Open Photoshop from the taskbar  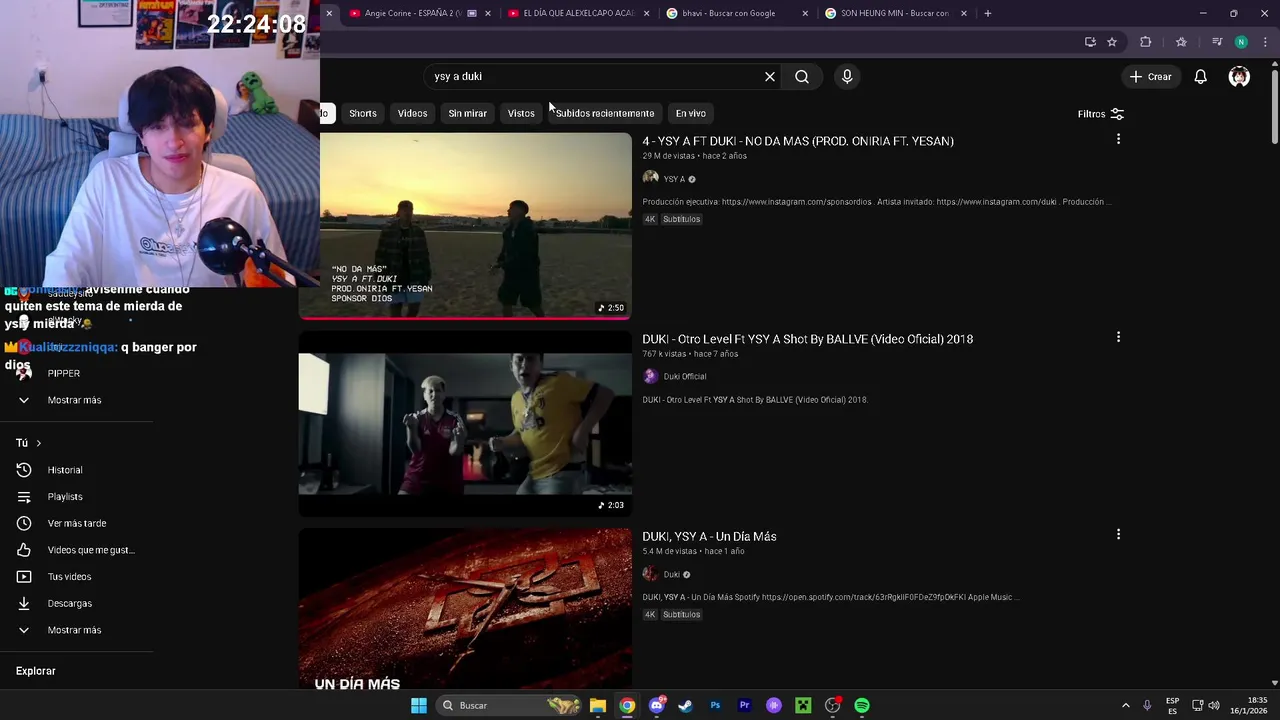pos(715,706)
